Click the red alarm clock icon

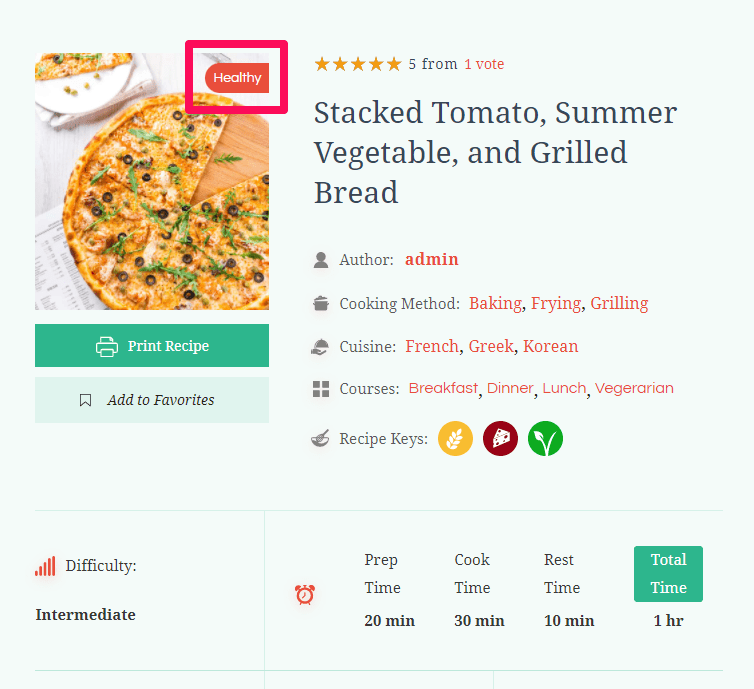click(x=305, y=595)
